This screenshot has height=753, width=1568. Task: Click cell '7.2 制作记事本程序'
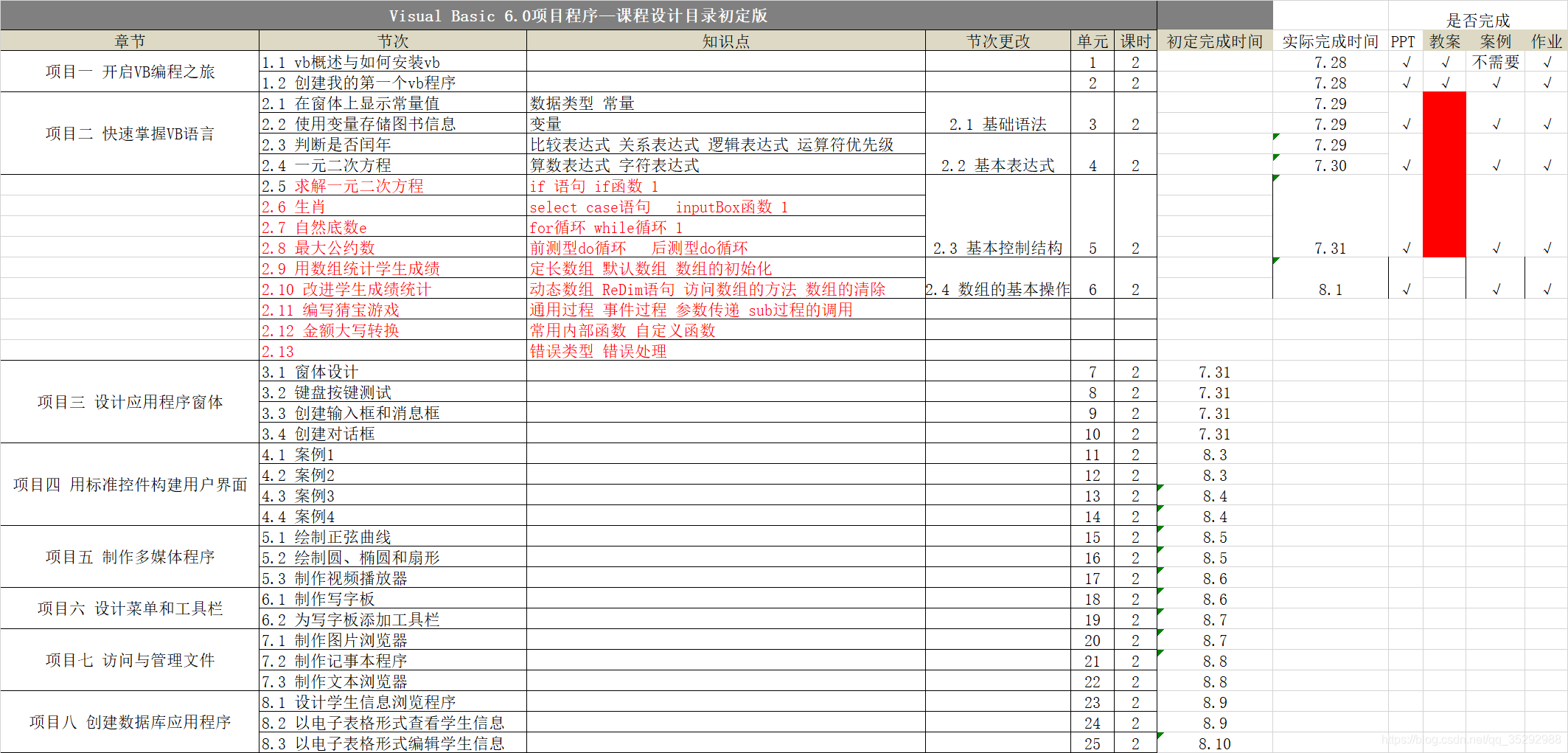click(393, 661)
